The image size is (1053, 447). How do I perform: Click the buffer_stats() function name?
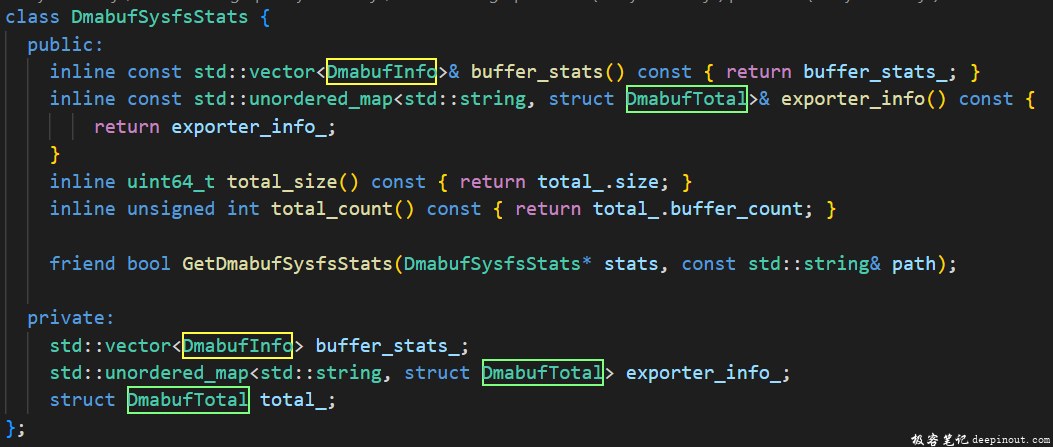click(547, 72)
